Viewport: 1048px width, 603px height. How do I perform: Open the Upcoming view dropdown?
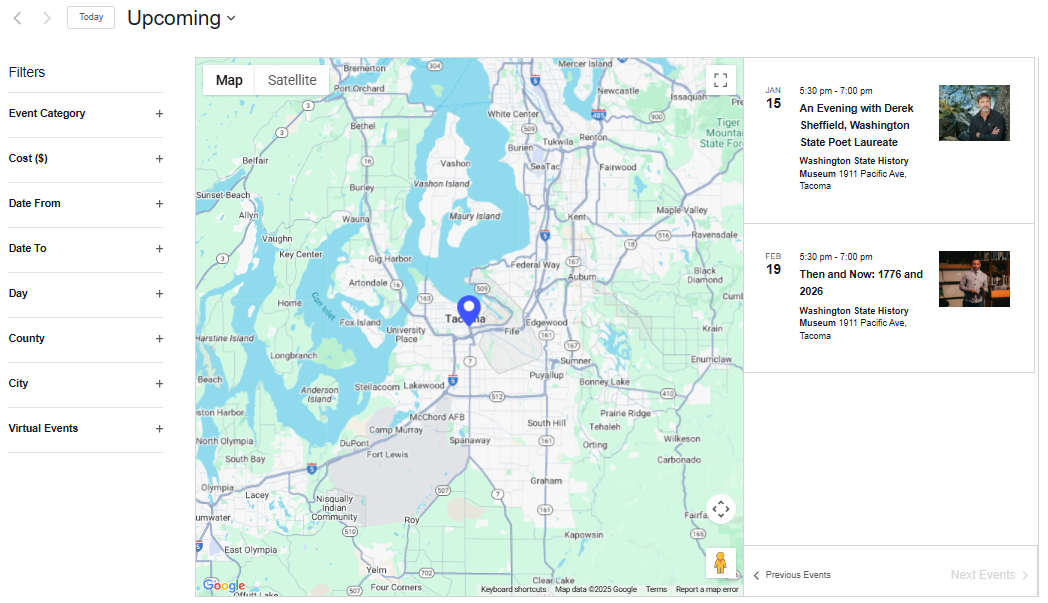(x=181, y=18)
